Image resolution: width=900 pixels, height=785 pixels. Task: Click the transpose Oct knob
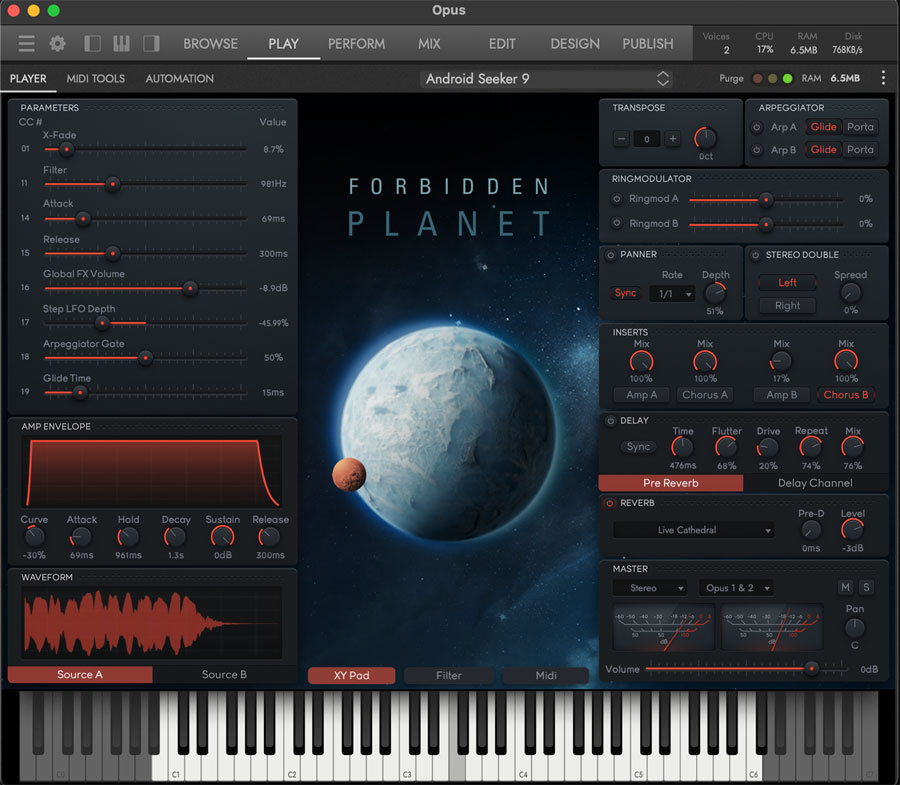pyautogui.click(x=705, y=138)
